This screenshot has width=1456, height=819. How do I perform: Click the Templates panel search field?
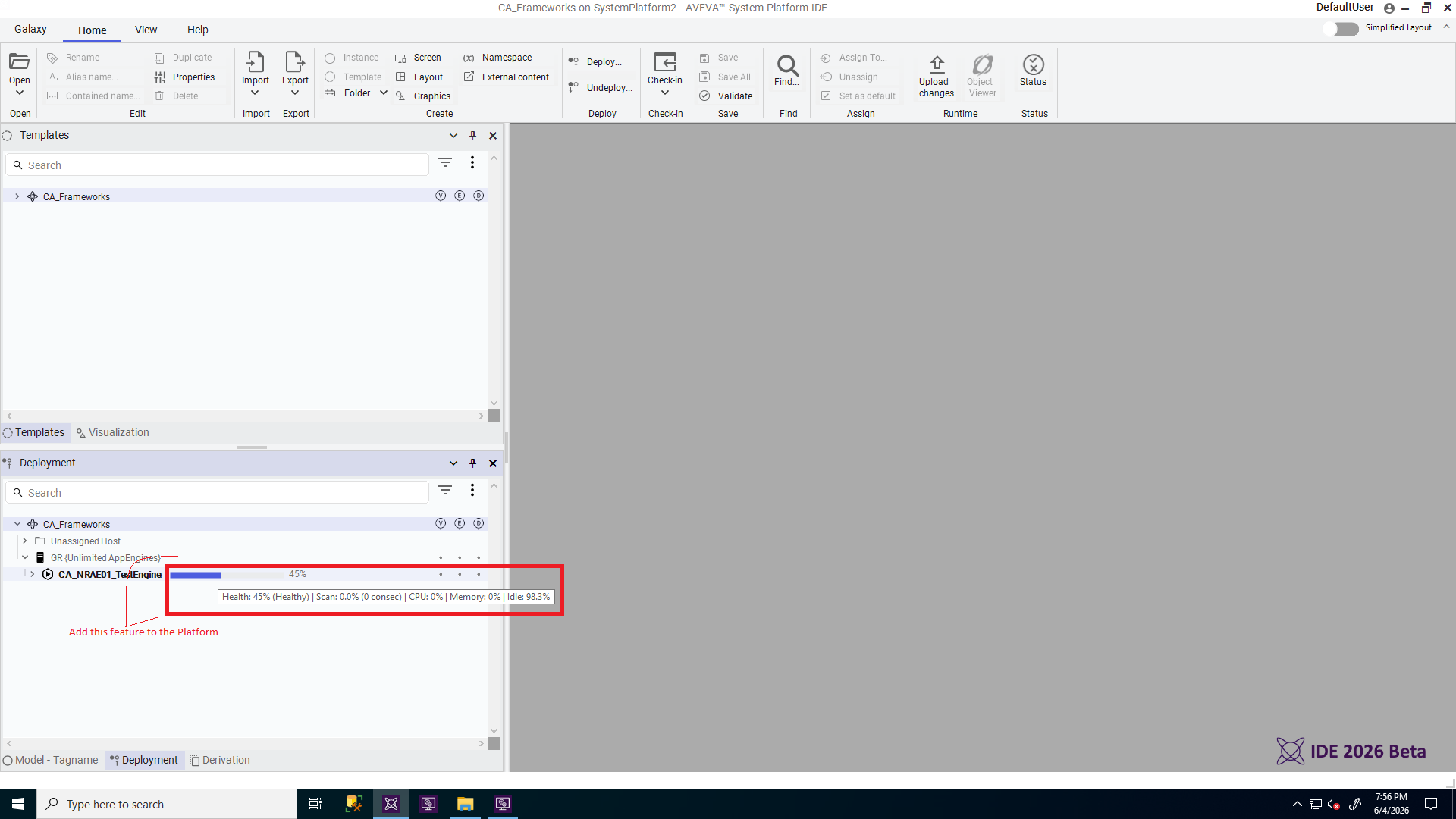pos(218,165)
